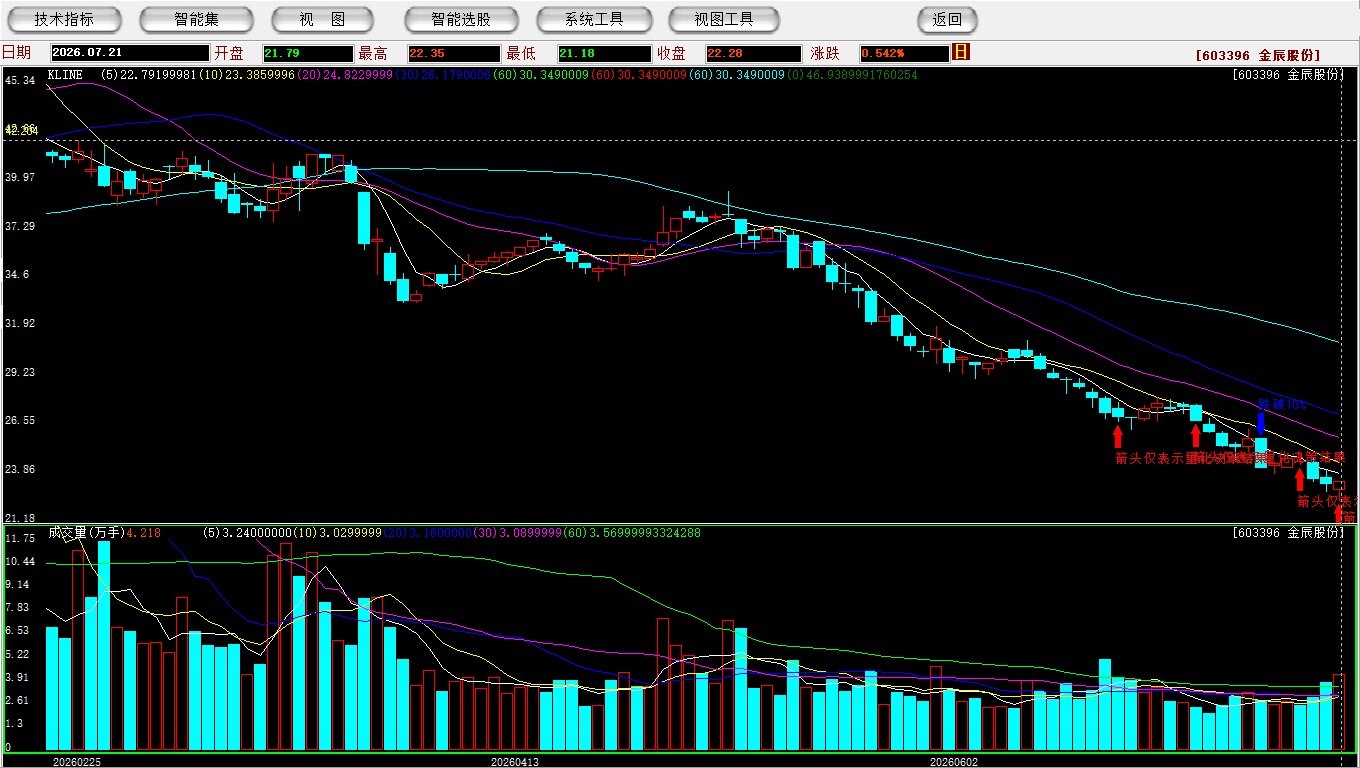Click the blue 跌破10% arrow marker
1360x768 pixels.
coord(1260,422)
